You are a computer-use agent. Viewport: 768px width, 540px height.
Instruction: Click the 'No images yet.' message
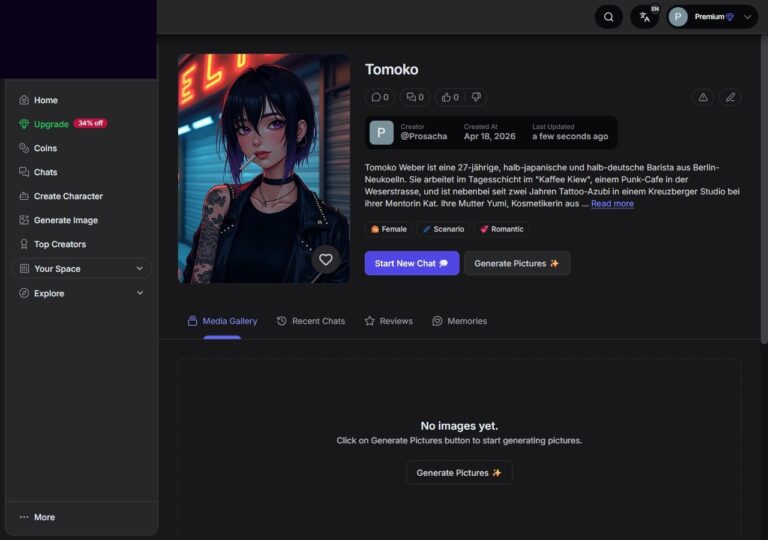(459, 426)
